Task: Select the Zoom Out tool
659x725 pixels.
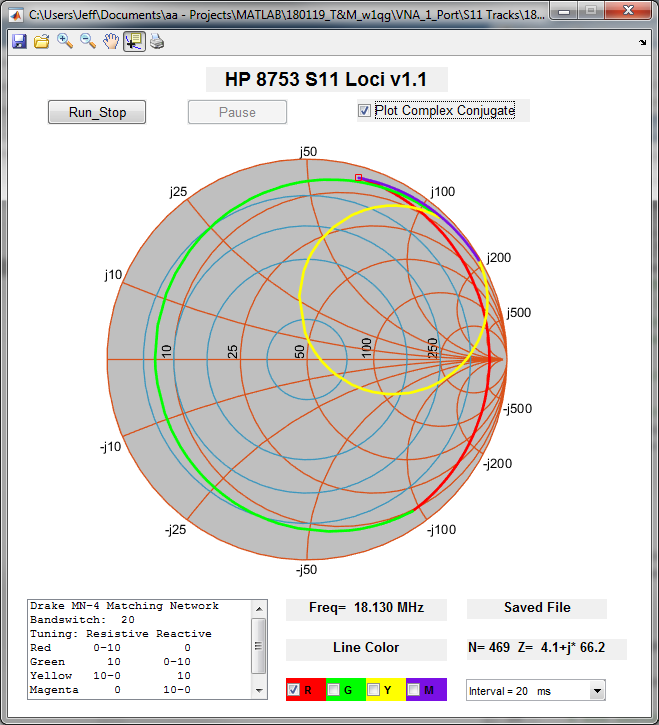Action: [88, 42]
